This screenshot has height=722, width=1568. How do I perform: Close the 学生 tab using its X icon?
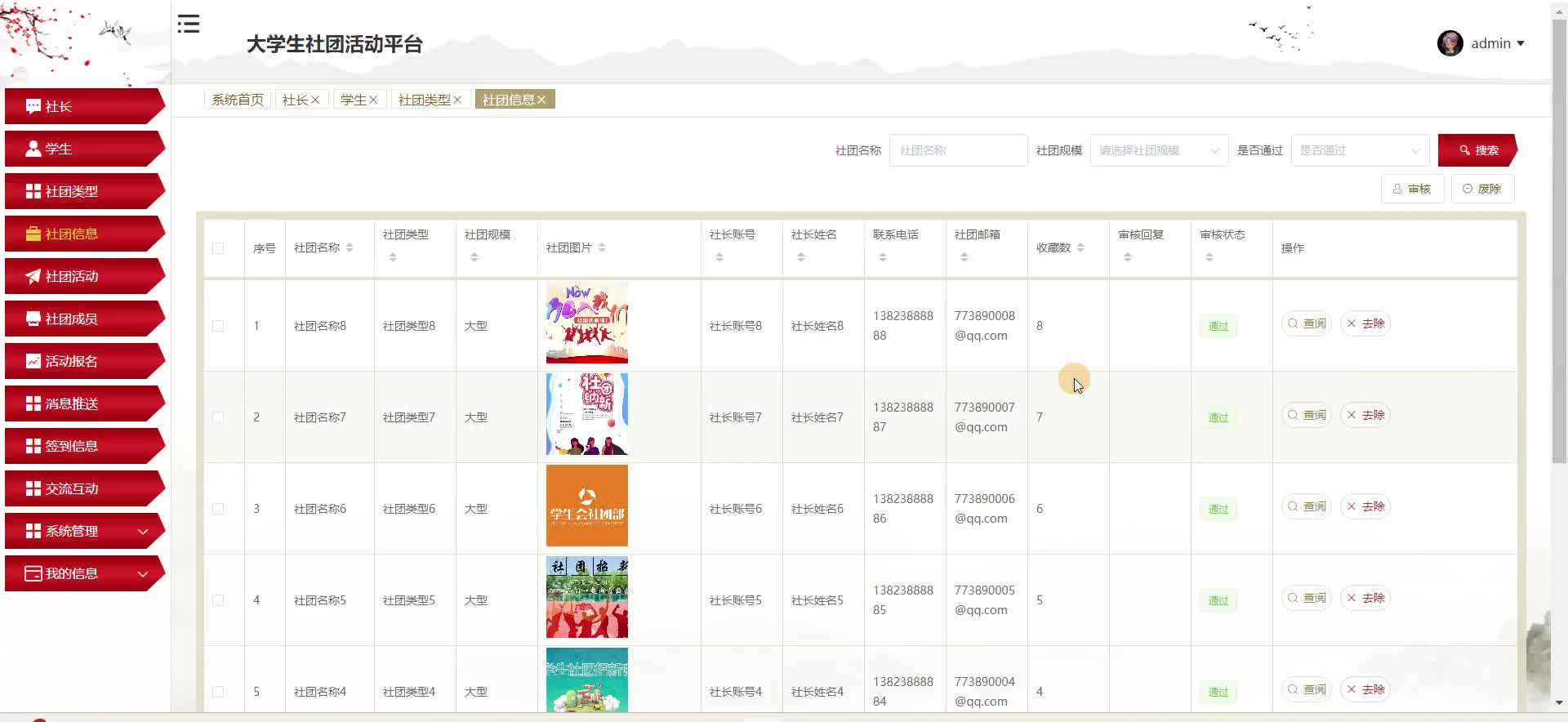coord(373,100)
